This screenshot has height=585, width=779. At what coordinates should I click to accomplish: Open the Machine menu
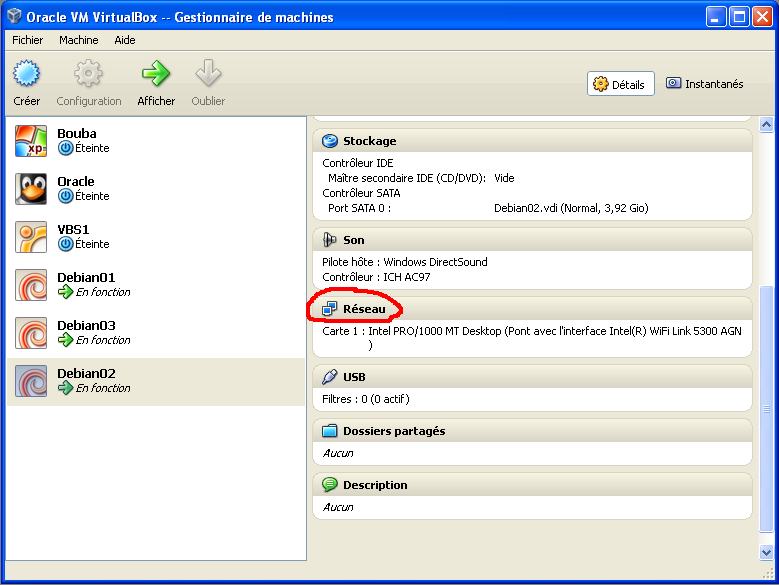point(78,40)
